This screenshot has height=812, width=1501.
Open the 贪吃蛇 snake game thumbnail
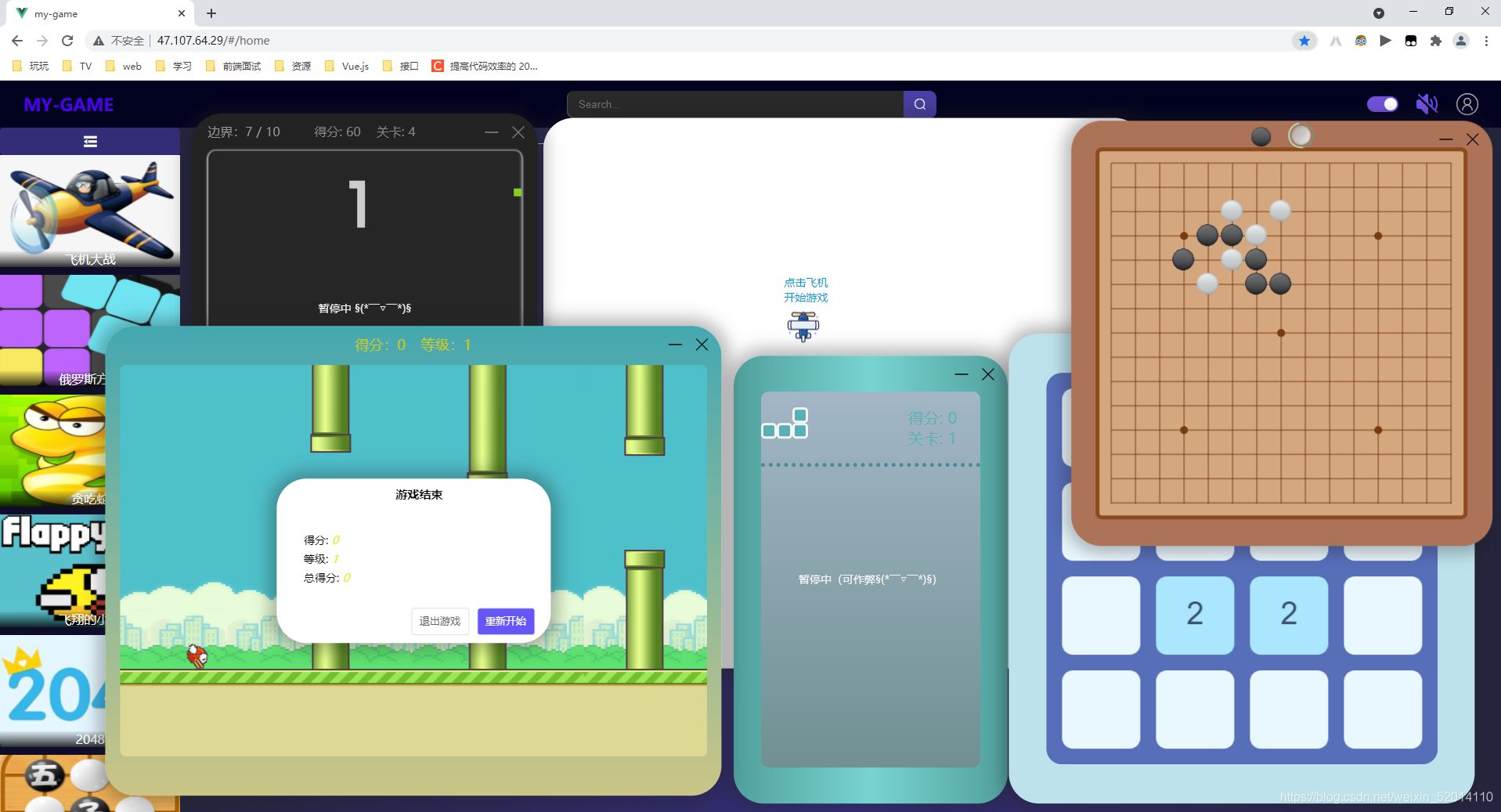tap(53, 451)
